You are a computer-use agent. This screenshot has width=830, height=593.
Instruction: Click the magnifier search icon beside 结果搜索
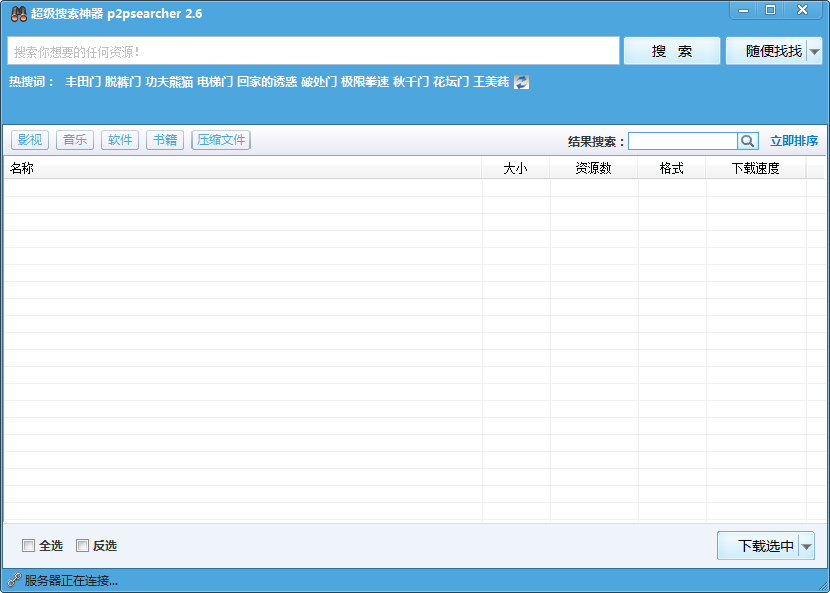747,140
